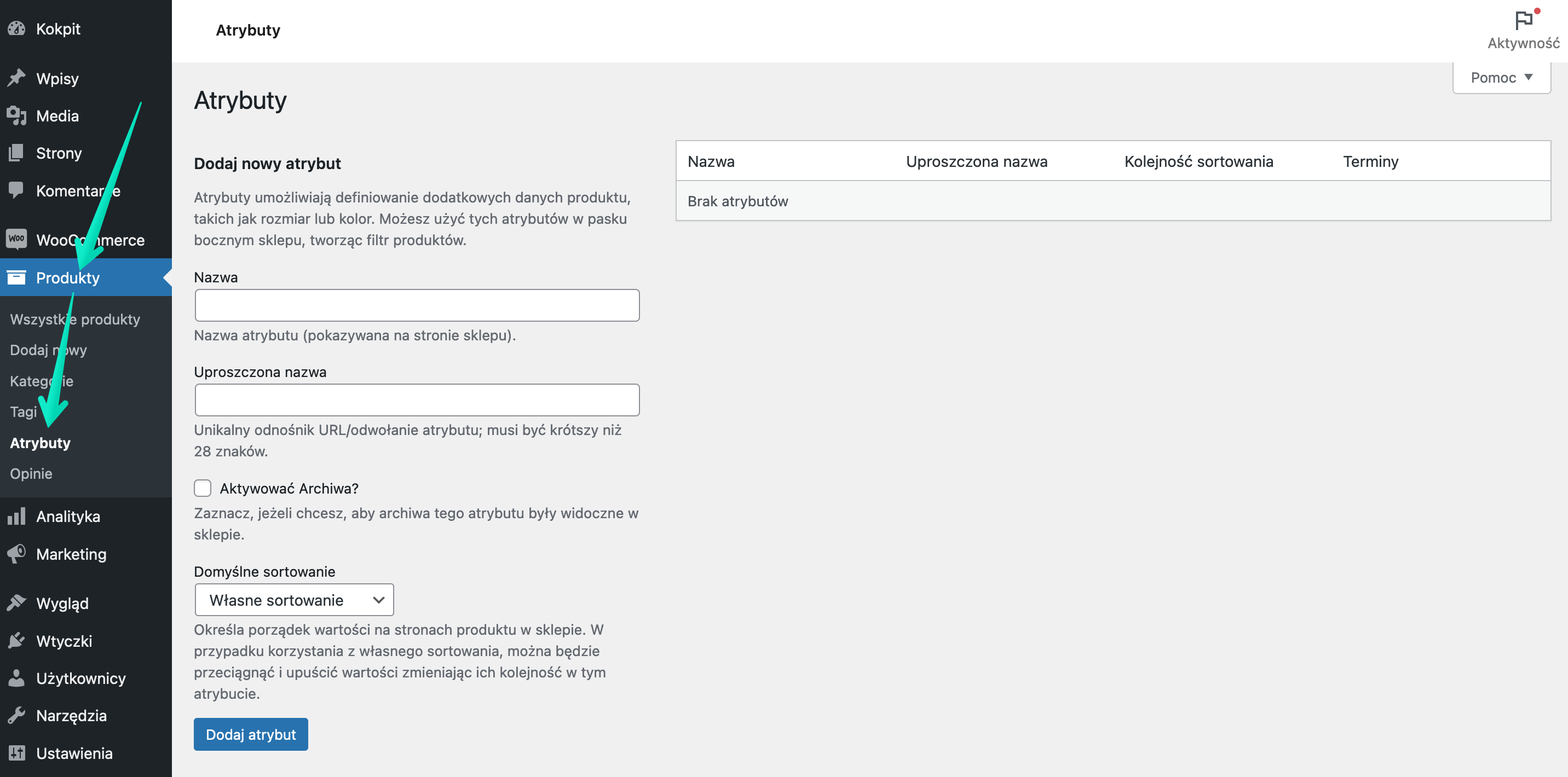Go to Wpisy menu label

pos(57,78)
